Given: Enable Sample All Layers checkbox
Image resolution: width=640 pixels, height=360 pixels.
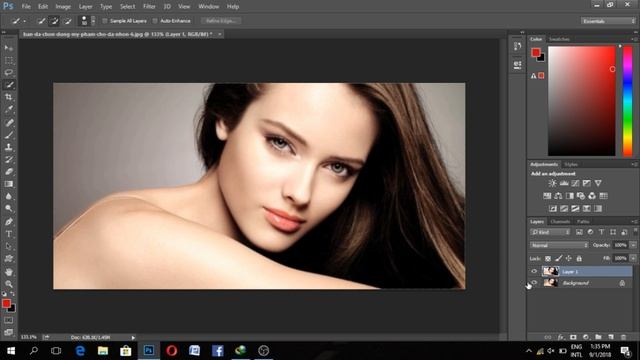Looking at the screenshot, I should [x=105, y=21].
